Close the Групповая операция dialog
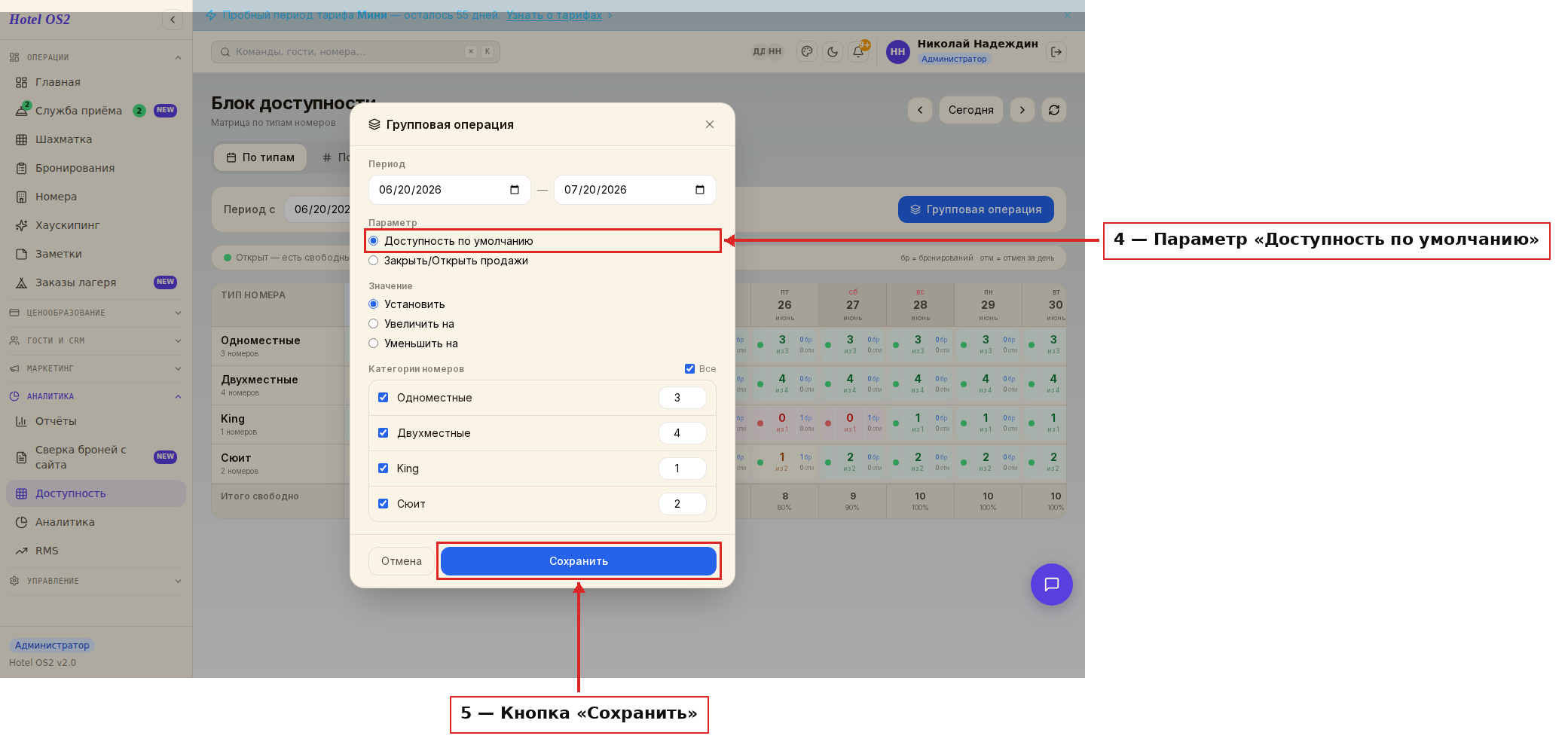 point(710,124)
